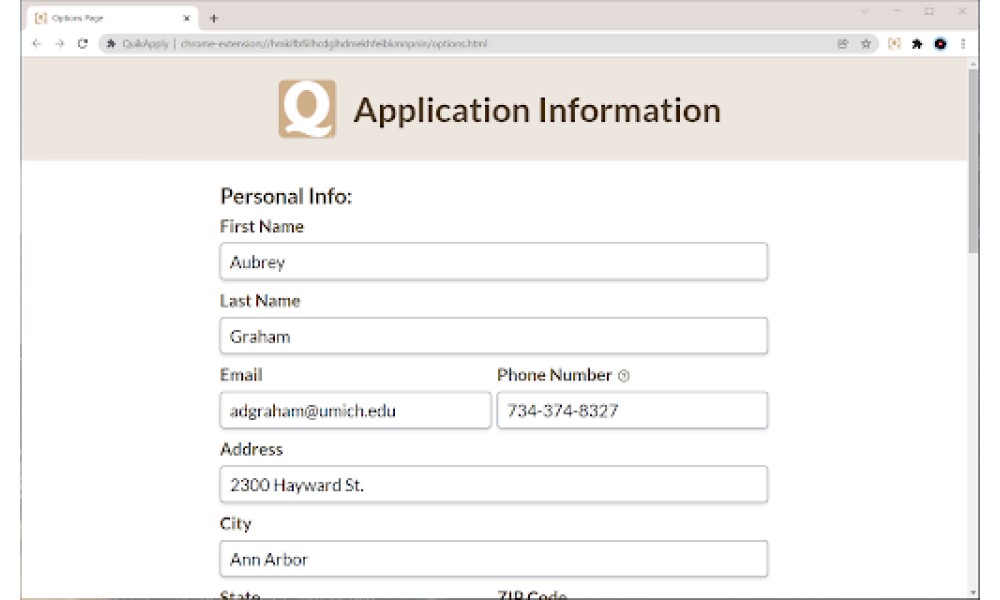The image size is (1000, 600).
Task: Open the tab search chevron
Action: pos(864,11)
